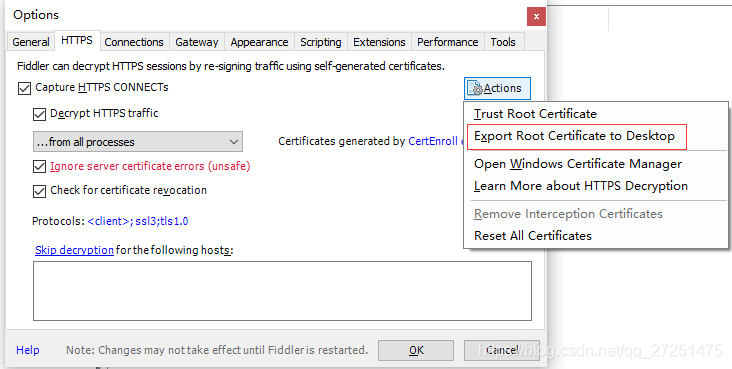Screen dimensions: 732x369
Task: Open the CertEnroll engine link
Action: (x=436, y=142)
